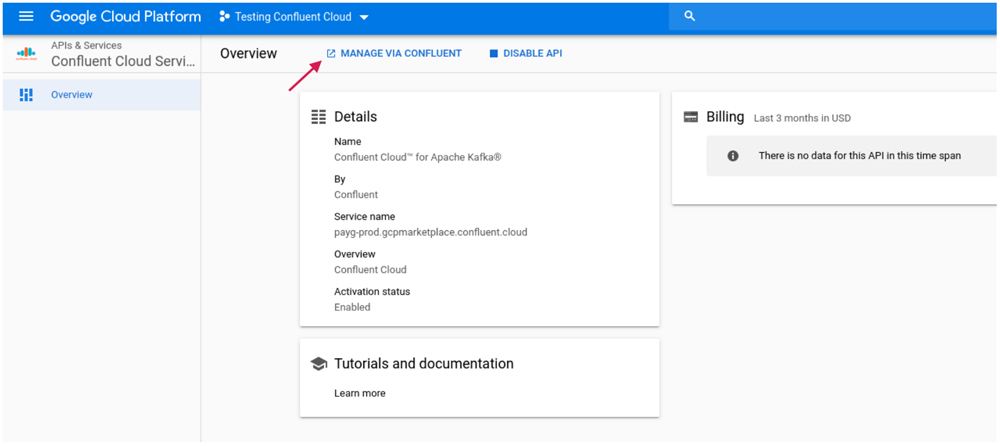Image resolution: width=1000 pixels, height=446 pixels.
Task: Click the Overview page heading
Action: (x=249, y=54)
